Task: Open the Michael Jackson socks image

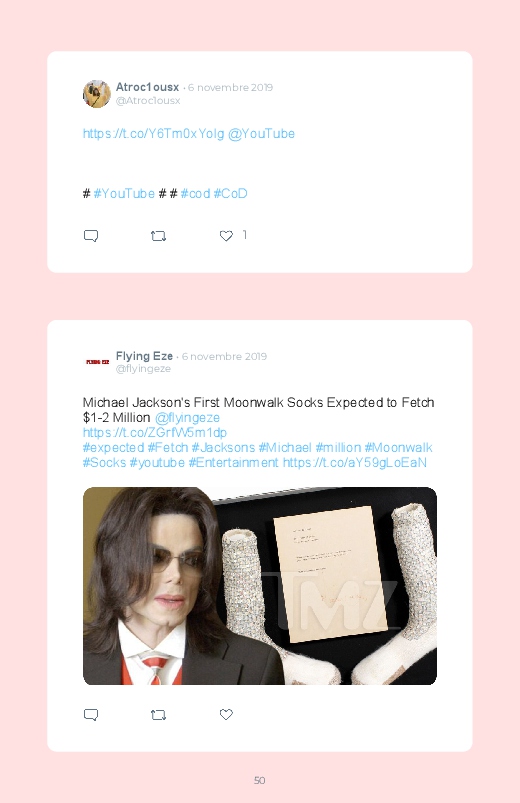Action: (260, 586)
